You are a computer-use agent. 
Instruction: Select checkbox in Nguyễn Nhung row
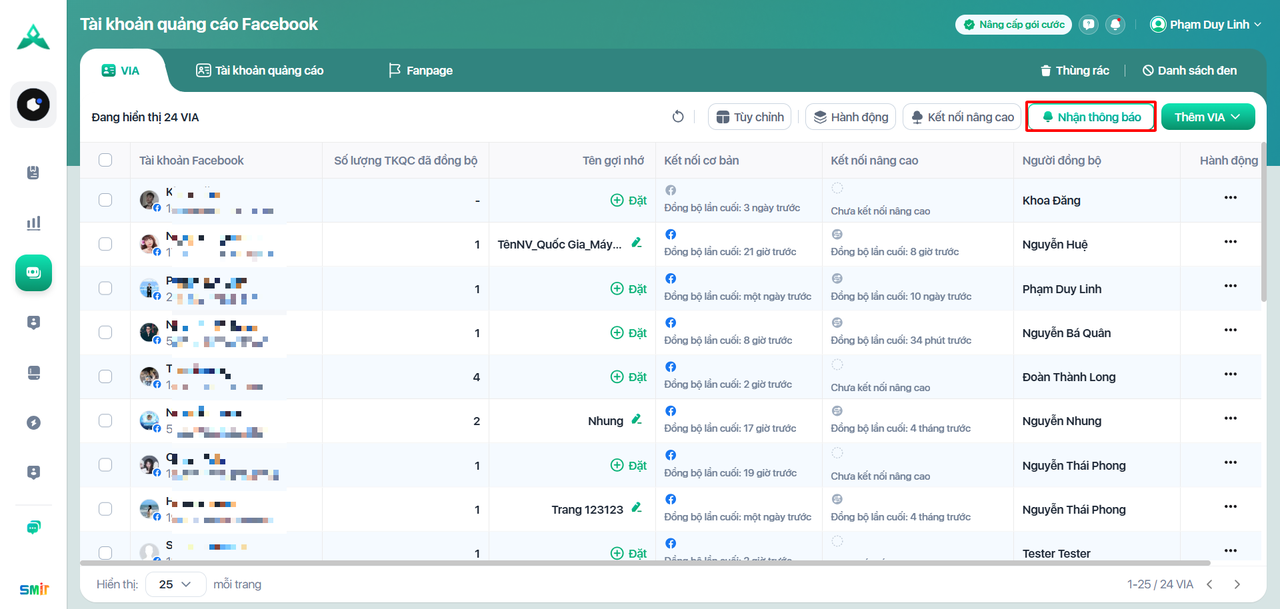105,421
